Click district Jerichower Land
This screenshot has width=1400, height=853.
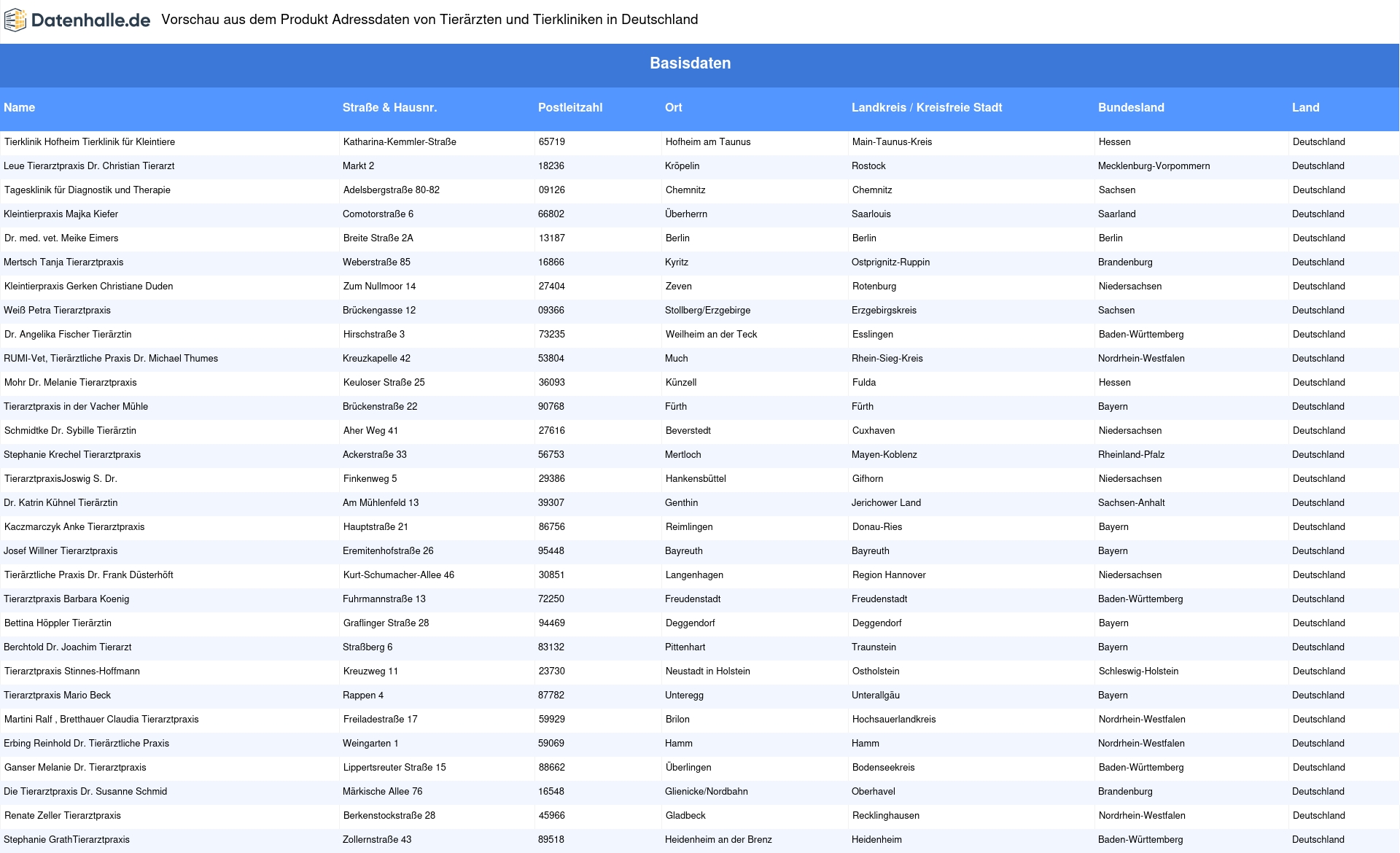(887, 503)
